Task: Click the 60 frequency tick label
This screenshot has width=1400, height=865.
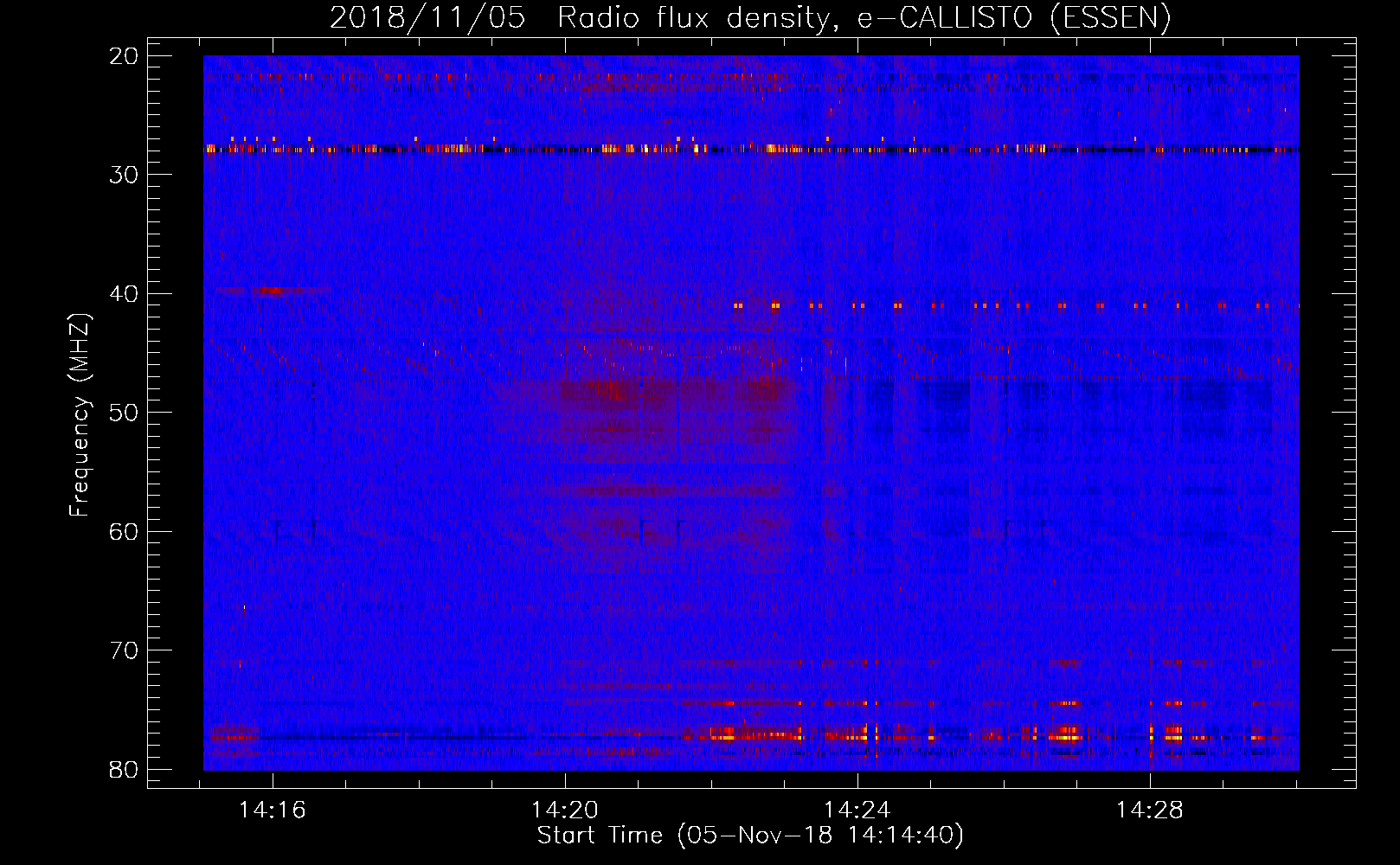Action: point(125,531)
